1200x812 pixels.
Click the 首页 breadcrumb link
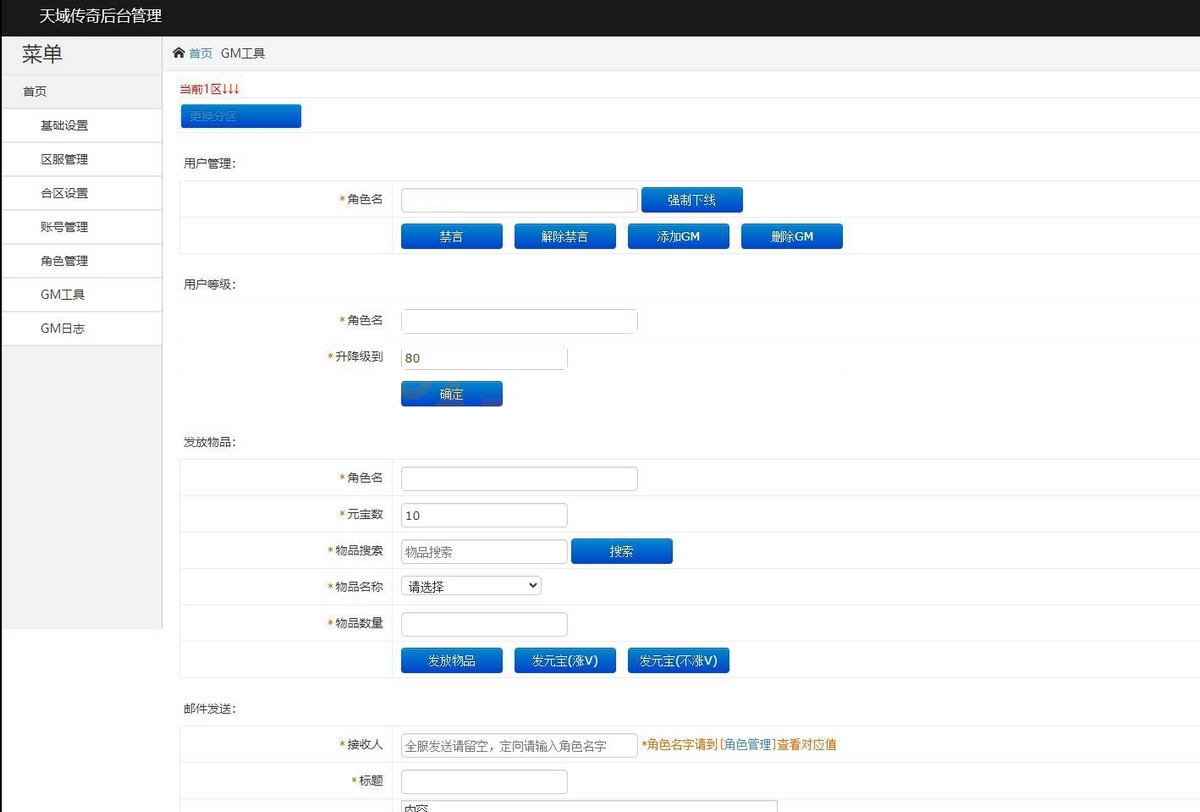coord(201,54)
